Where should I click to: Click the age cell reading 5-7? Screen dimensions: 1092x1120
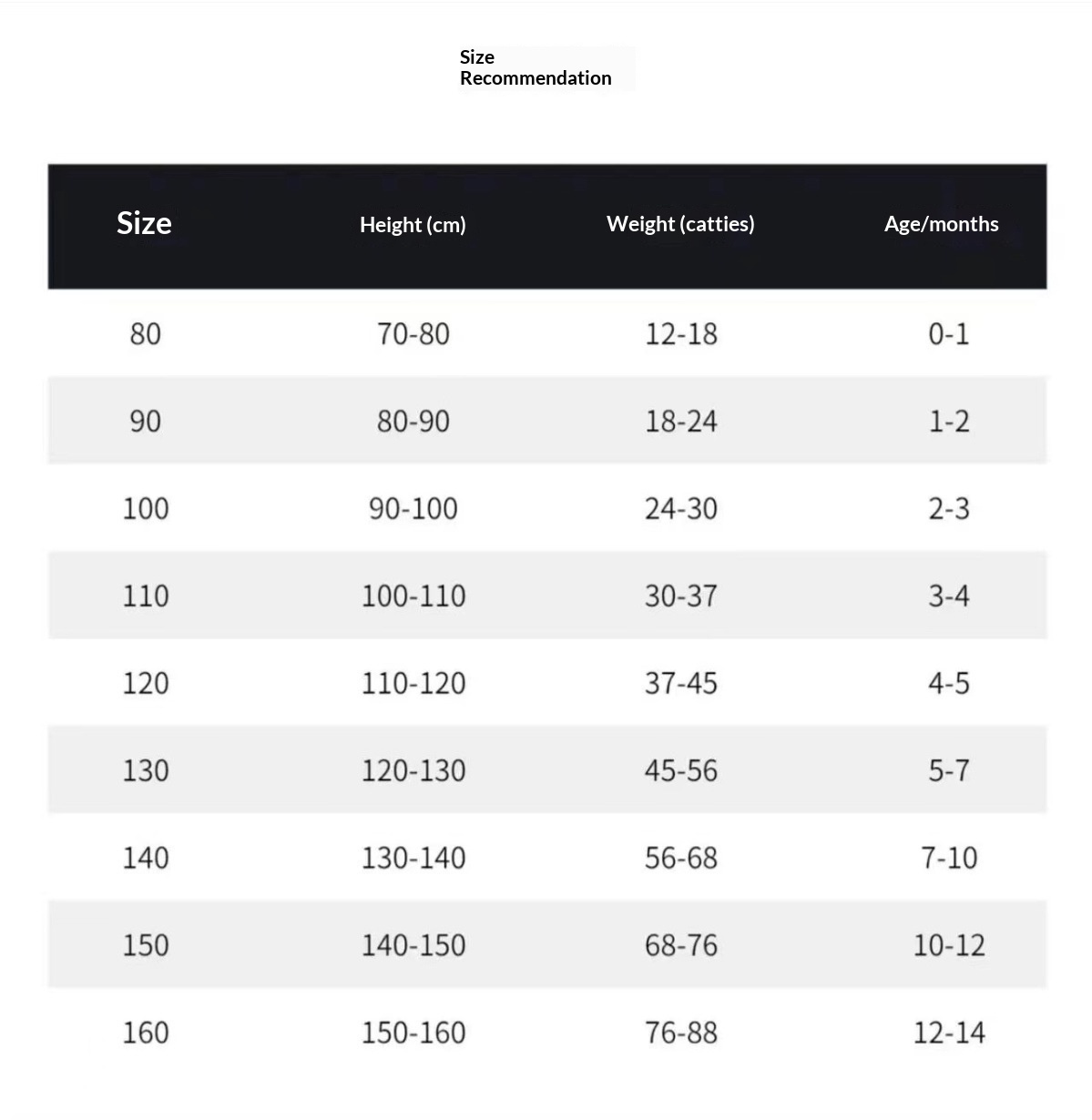pyautogui.click(x=949, y=771)
